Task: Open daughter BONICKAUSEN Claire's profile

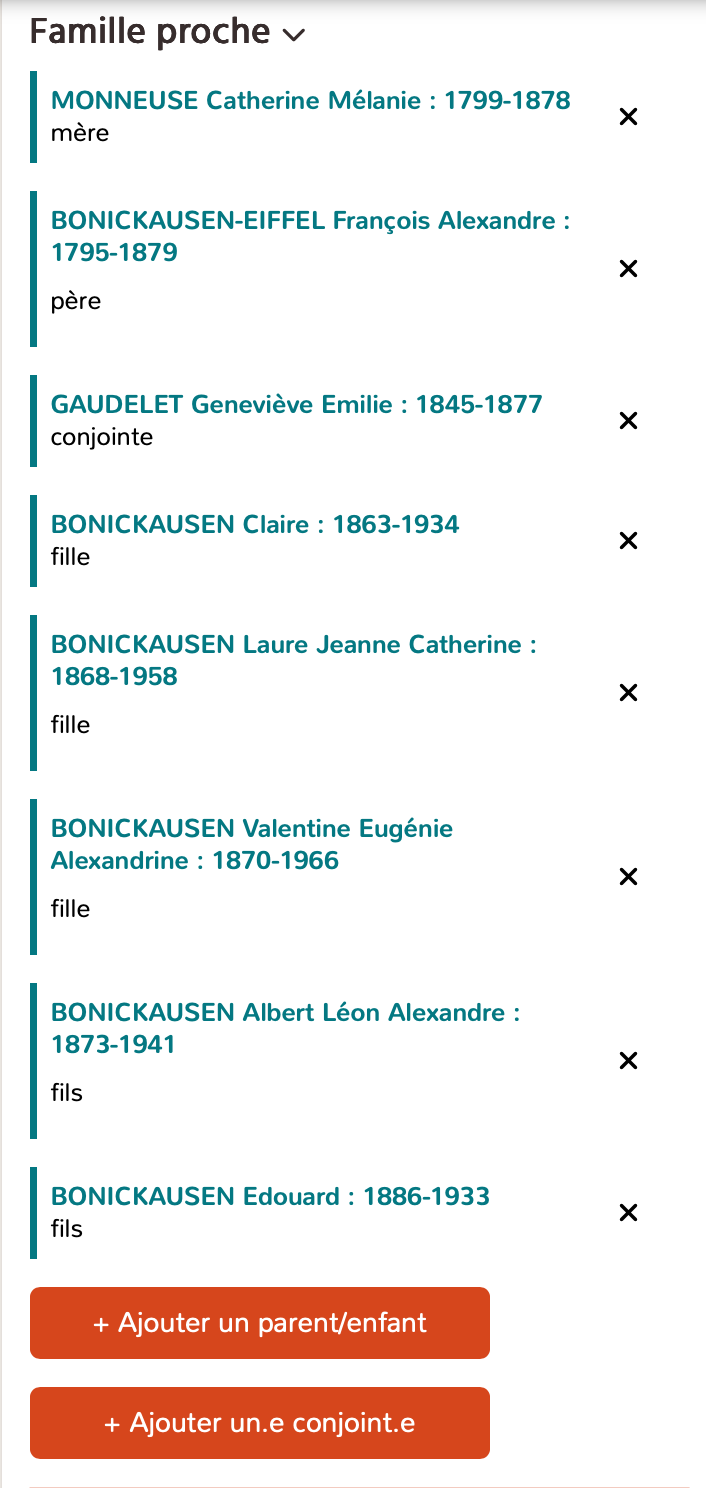Action: pos(255,524)
